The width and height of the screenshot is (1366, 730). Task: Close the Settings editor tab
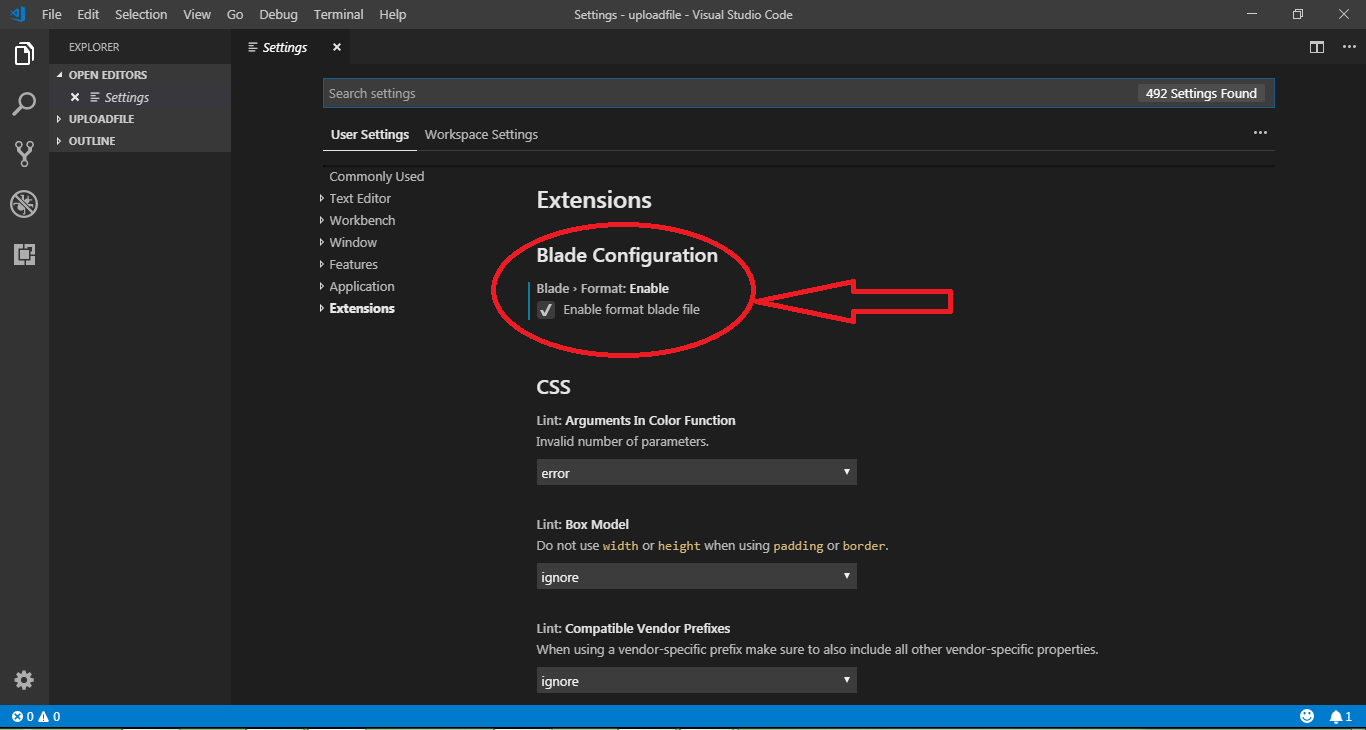click(337, 47)
